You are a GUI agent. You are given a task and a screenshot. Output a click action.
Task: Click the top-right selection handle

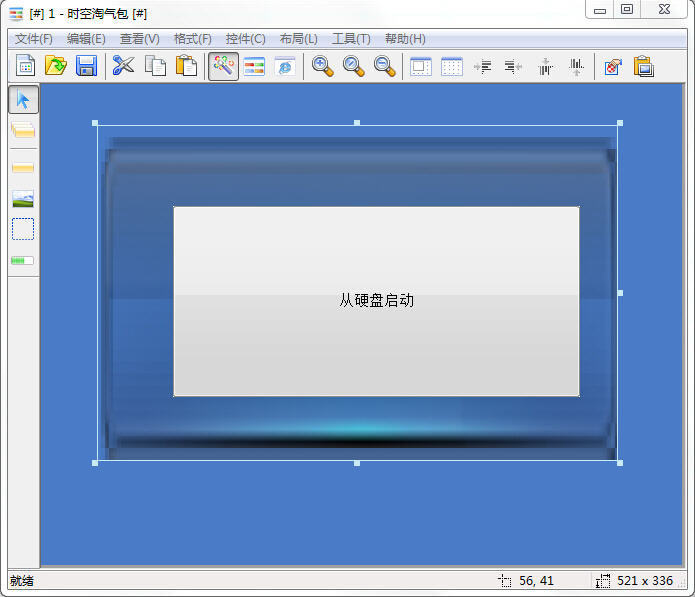[x=620, y=123]
